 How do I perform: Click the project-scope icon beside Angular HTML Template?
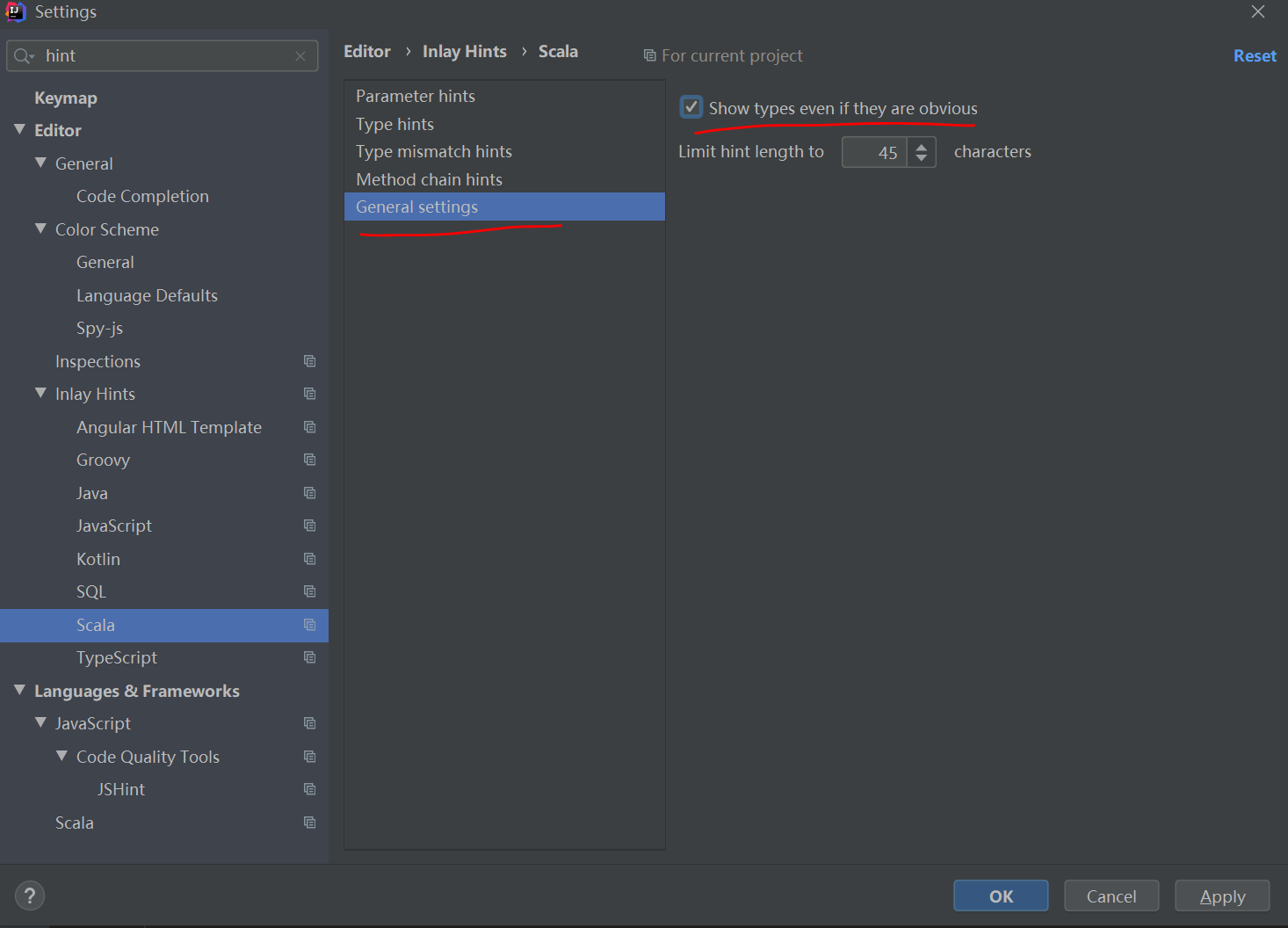point(310,427)
